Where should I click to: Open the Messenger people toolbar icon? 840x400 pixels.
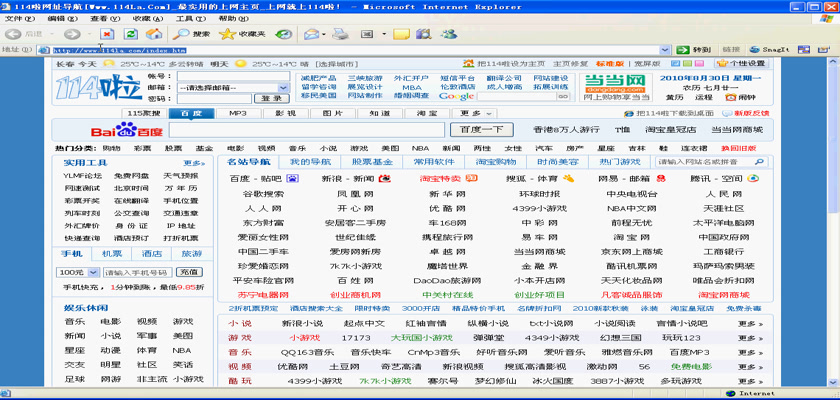(x=449, y=34)
